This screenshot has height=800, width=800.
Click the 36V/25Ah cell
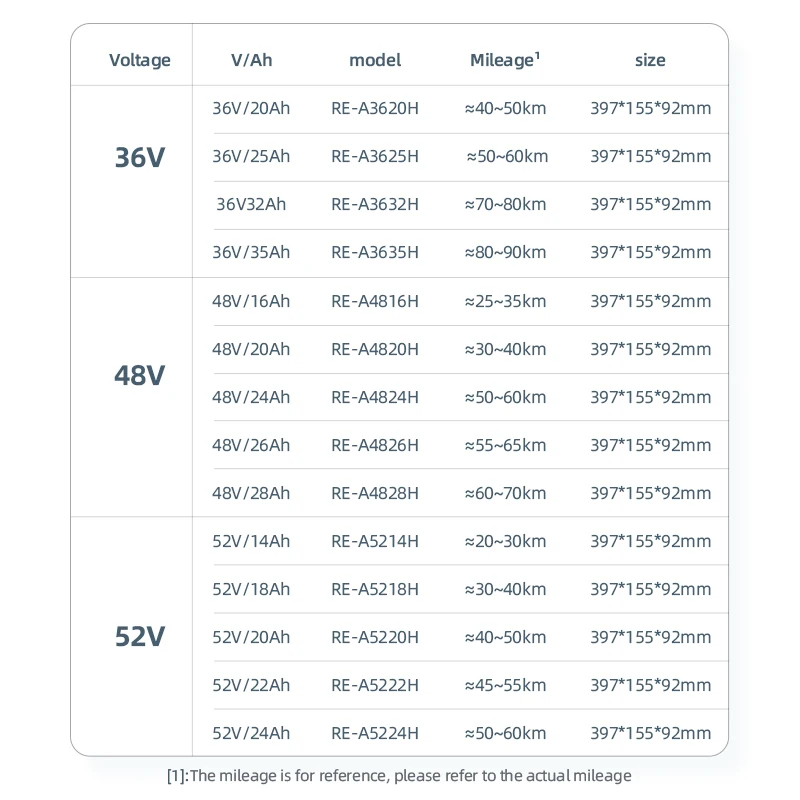coord(251,156)
